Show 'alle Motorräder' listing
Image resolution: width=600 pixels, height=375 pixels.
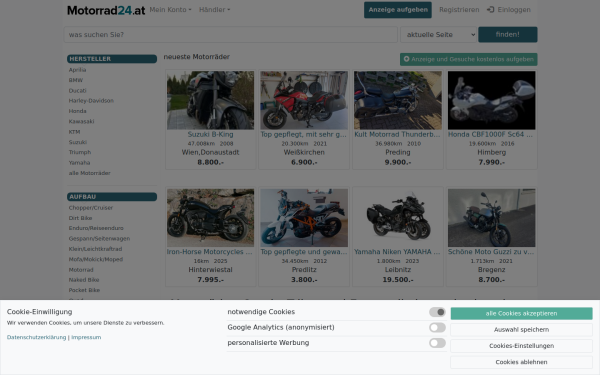click(x=90, y=173)
